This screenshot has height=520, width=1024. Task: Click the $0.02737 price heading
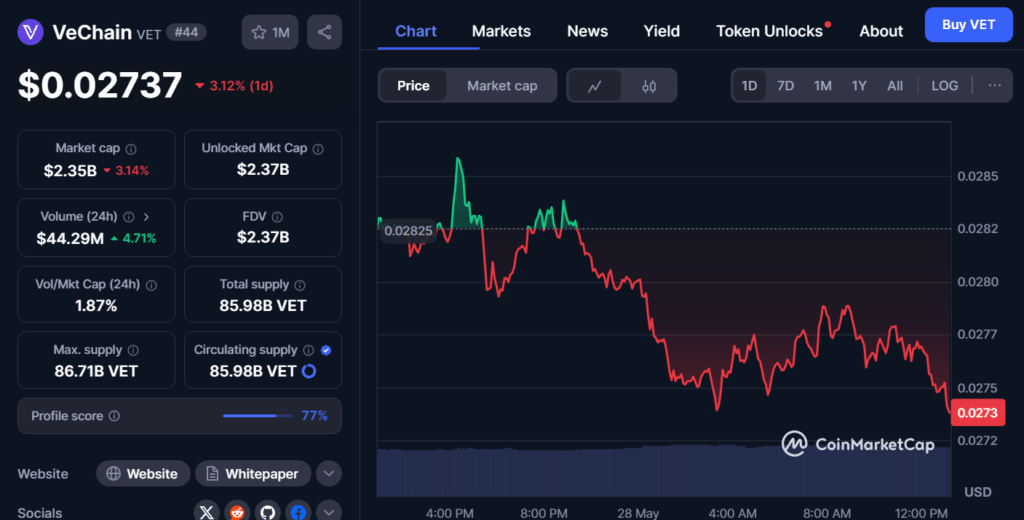pyautogui.click(x=100, y=86)
